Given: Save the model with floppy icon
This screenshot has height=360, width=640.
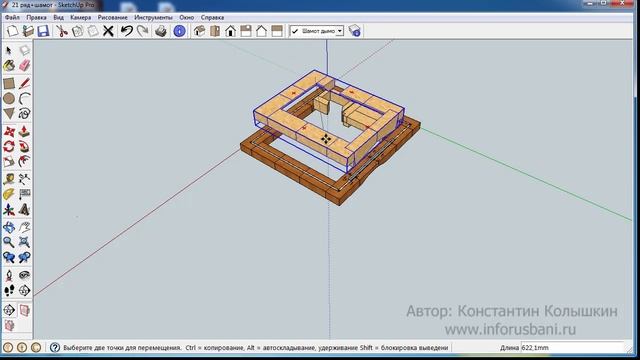Looking at the screenshot, I should 43,31.
